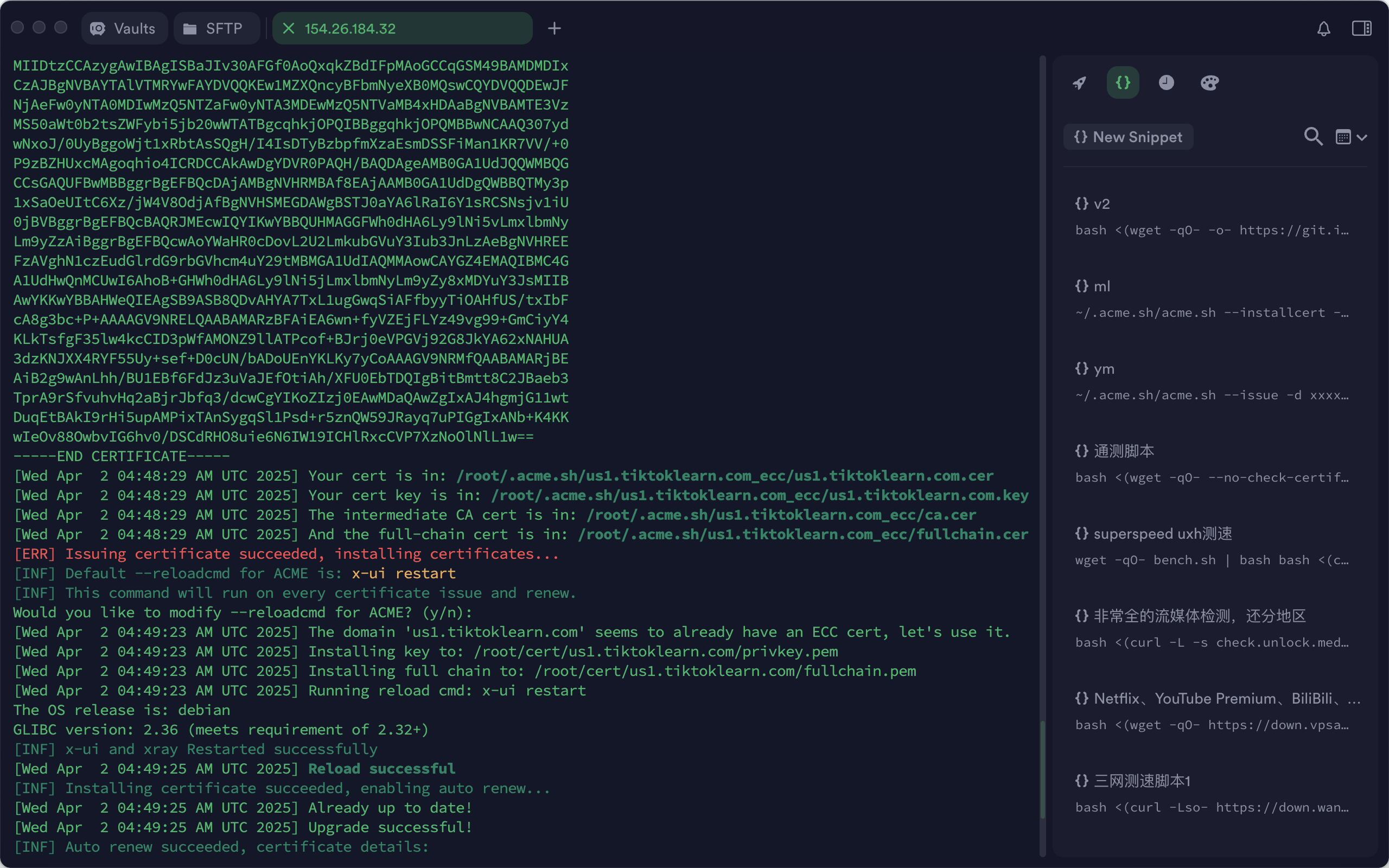Select the ml acme installcert snippet

tap(1211, 299)
